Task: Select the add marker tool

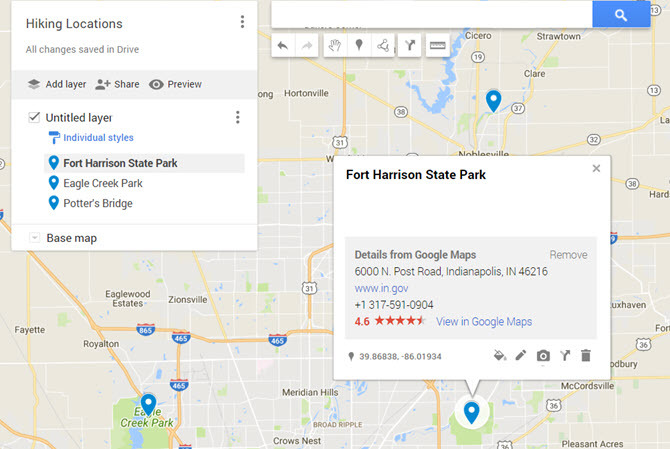Action: [359, 45]
